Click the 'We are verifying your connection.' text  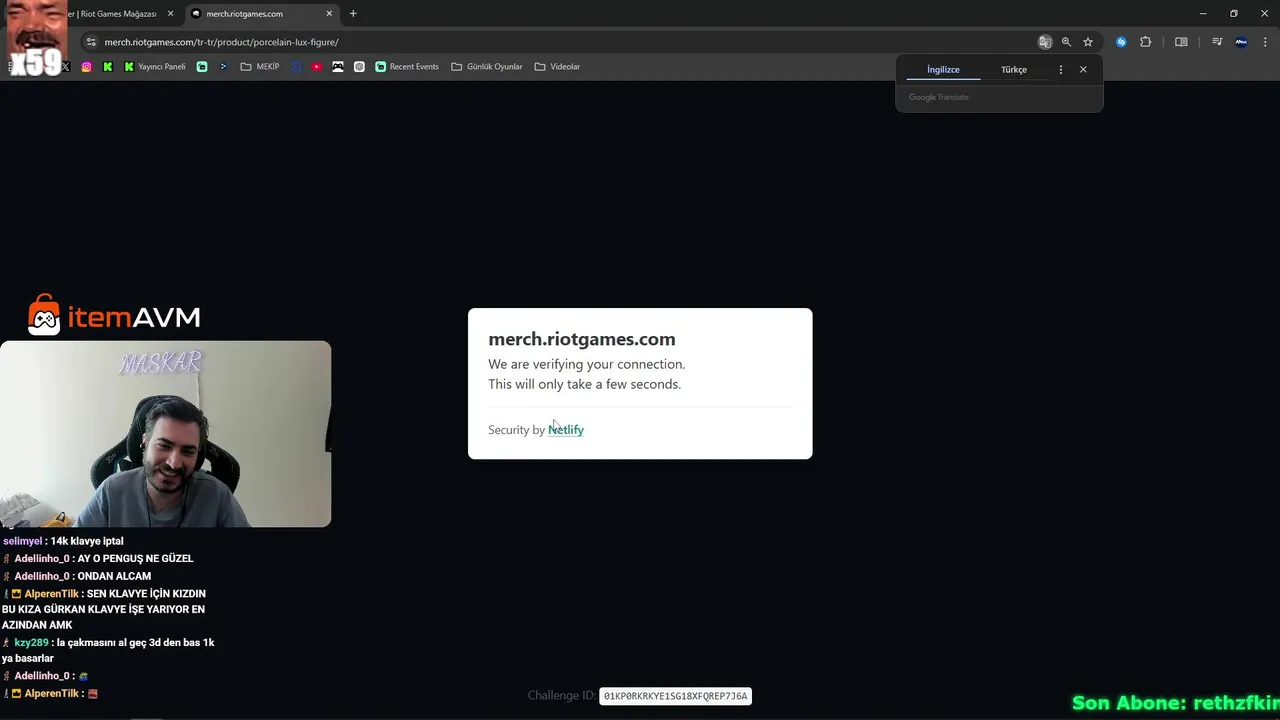tap(587, 365)
